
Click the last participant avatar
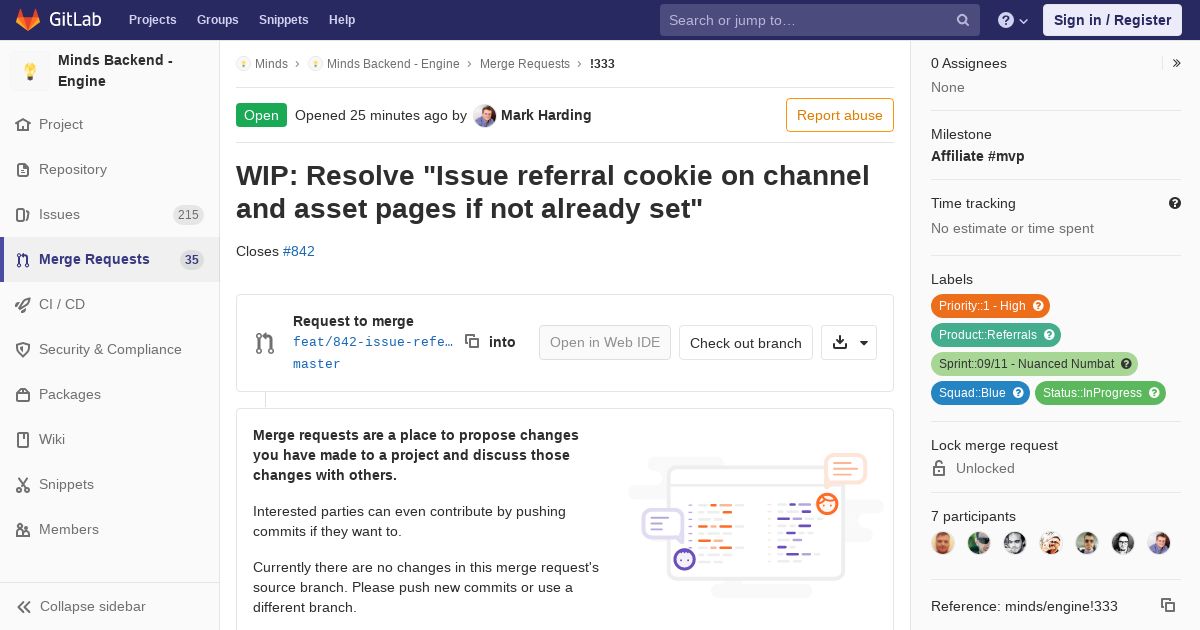coord(1159,543)
